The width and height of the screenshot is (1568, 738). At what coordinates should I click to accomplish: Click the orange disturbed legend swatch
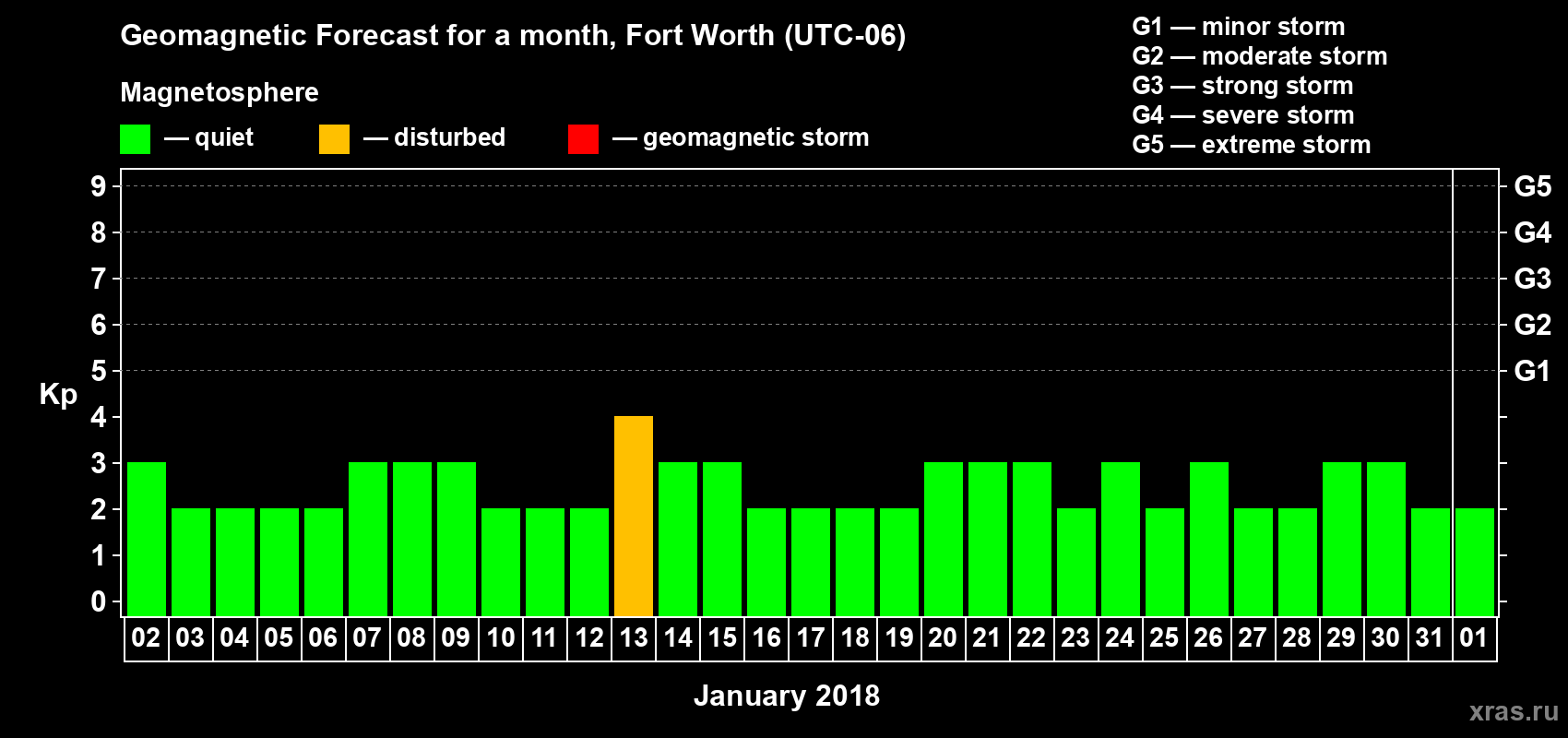click(334, 139)
